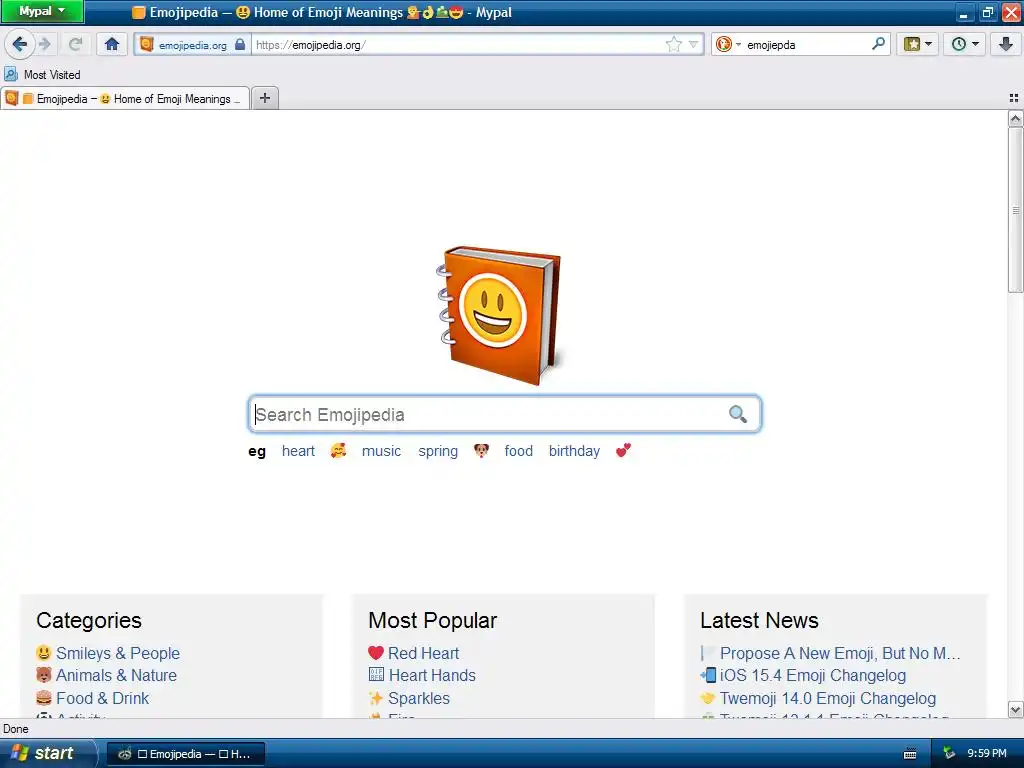The image size is (1024, 768).
Task: Open the Mypal application menu
Action: tap(42, 12)
